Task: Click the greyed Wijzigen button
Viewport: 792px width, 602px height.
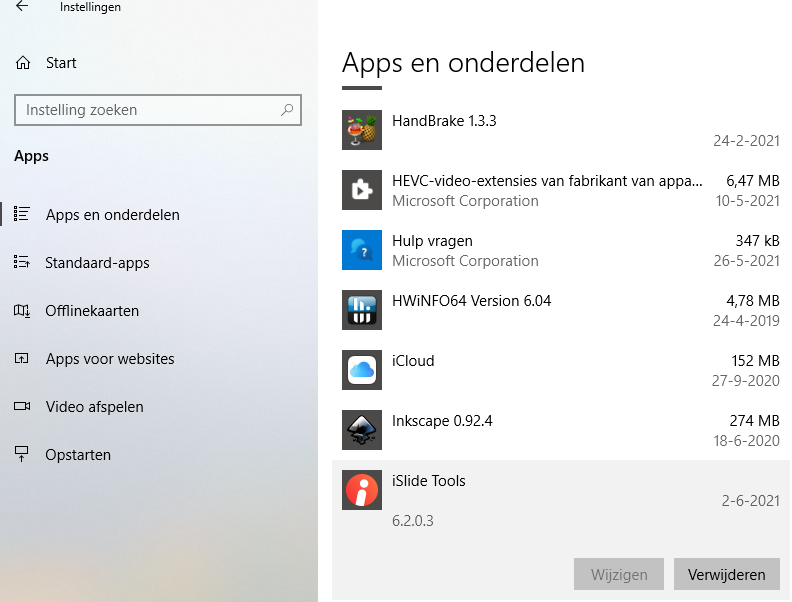Action: pyautogui.click(x=619, y=574)
